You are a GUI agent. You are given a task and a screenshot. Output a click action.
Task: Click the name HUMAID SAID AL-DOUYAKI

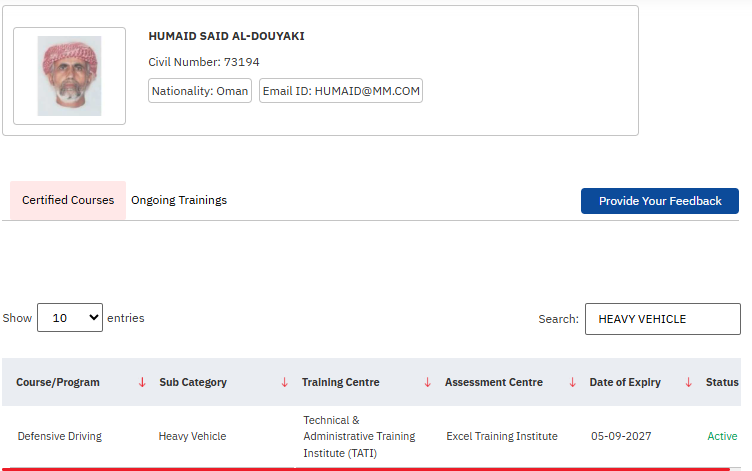pyautogui.click(x=226, y=36)
